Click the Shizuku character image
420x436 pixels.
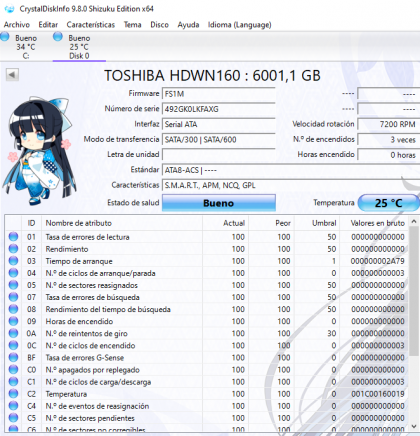point(39,151)
